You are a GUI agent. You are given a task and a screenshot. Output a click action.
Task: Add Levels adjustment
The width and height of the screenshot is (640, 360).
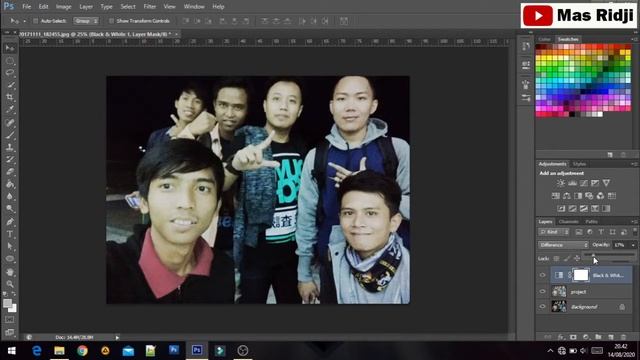tap(573, 183)
